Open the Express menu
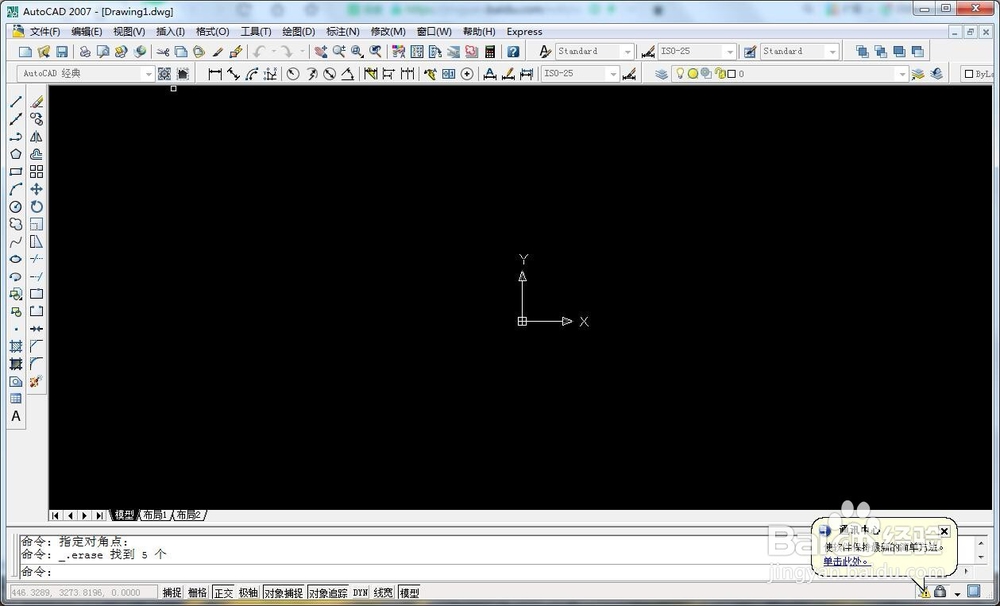Viewport: 1000px width, 606px height. (524, 32)
